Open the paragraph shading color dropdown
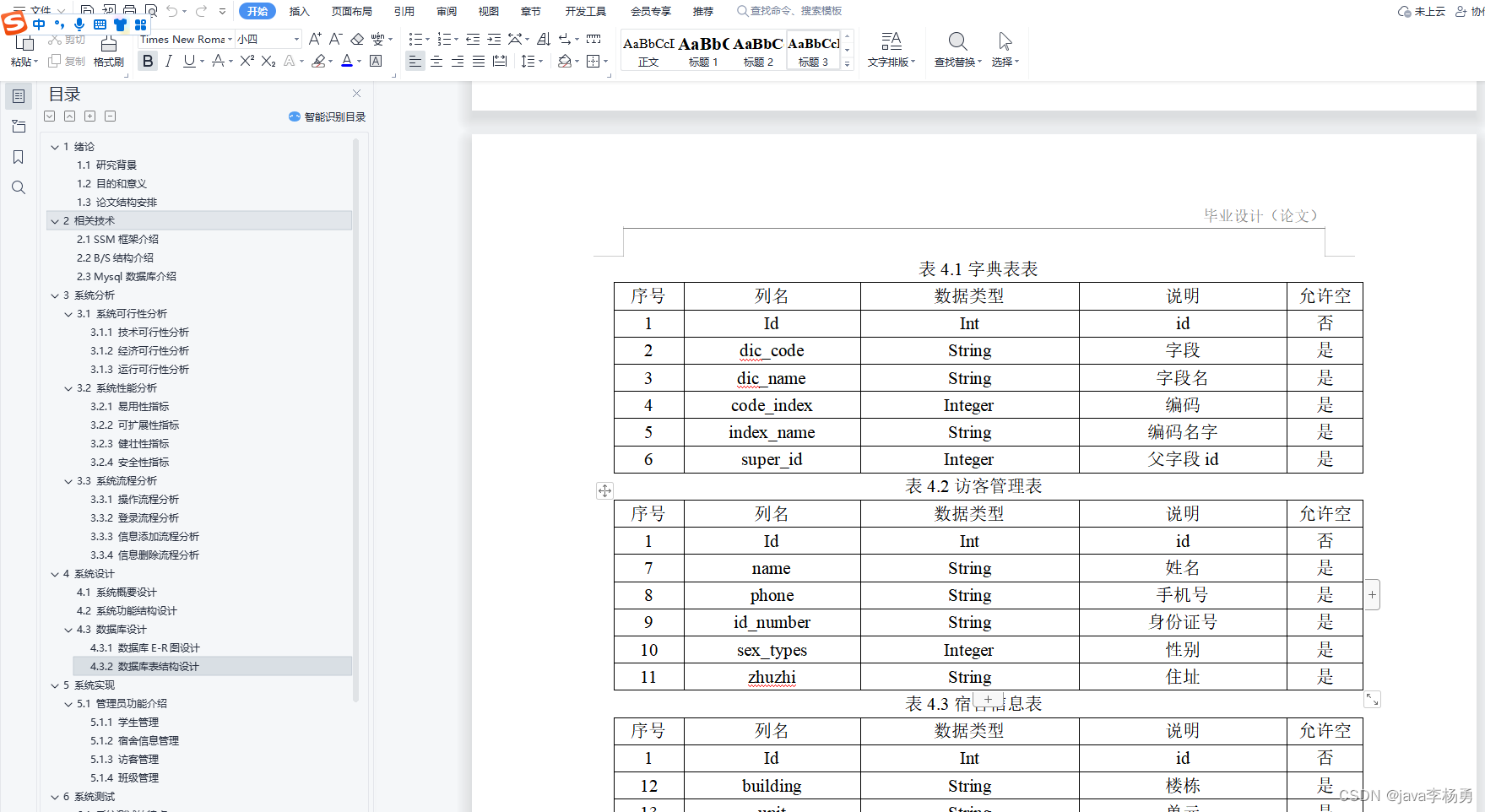1485x812 pixels. [577, 62]
